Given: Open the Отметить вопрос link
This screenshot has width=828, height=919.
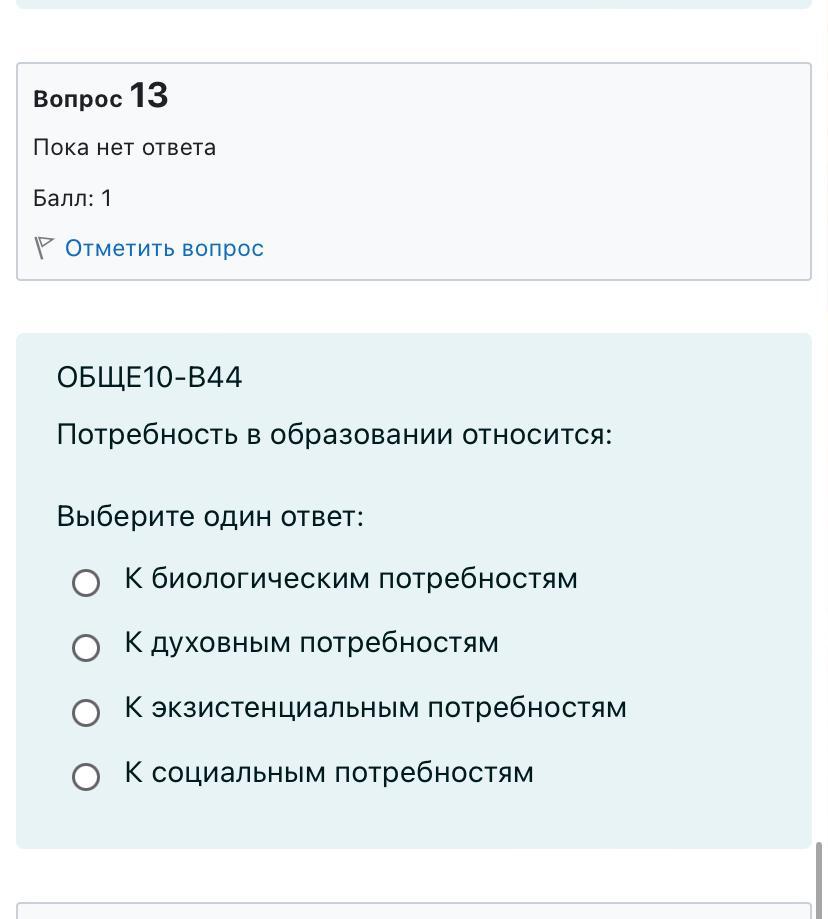Looking at the screenshot, I should [164, 249].
